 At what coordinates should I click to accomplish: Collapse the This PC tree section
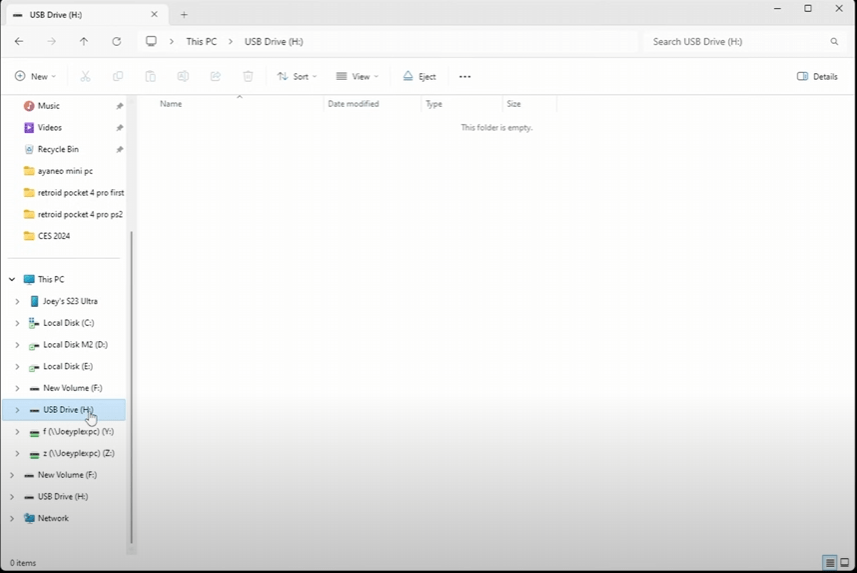click(12, 280)
